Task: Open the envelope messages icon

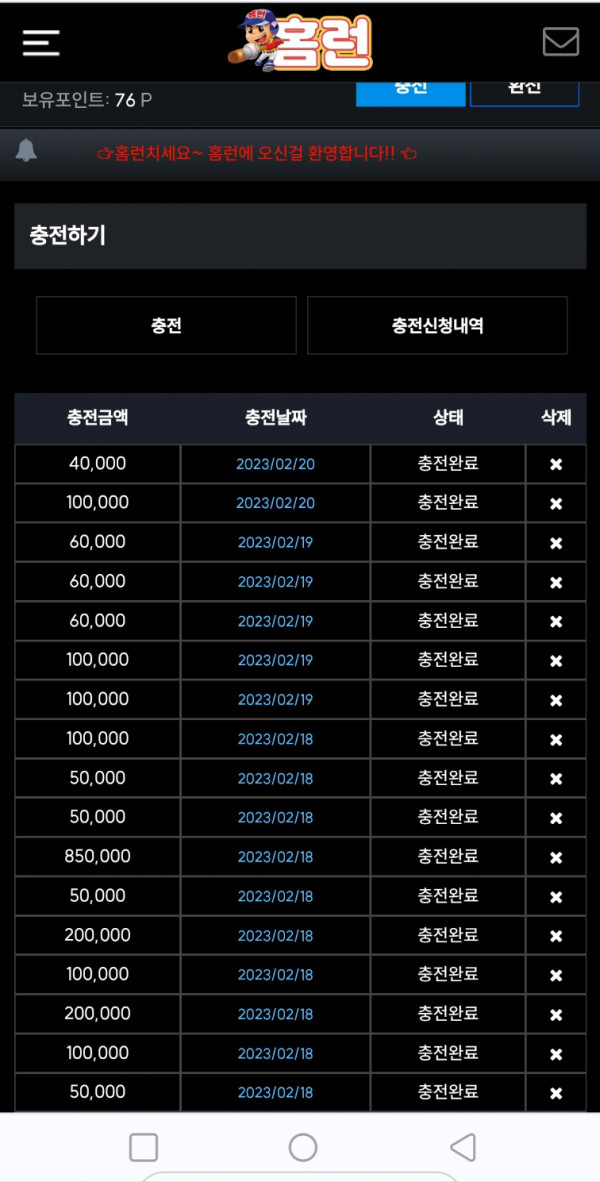Action: (561, 41)
